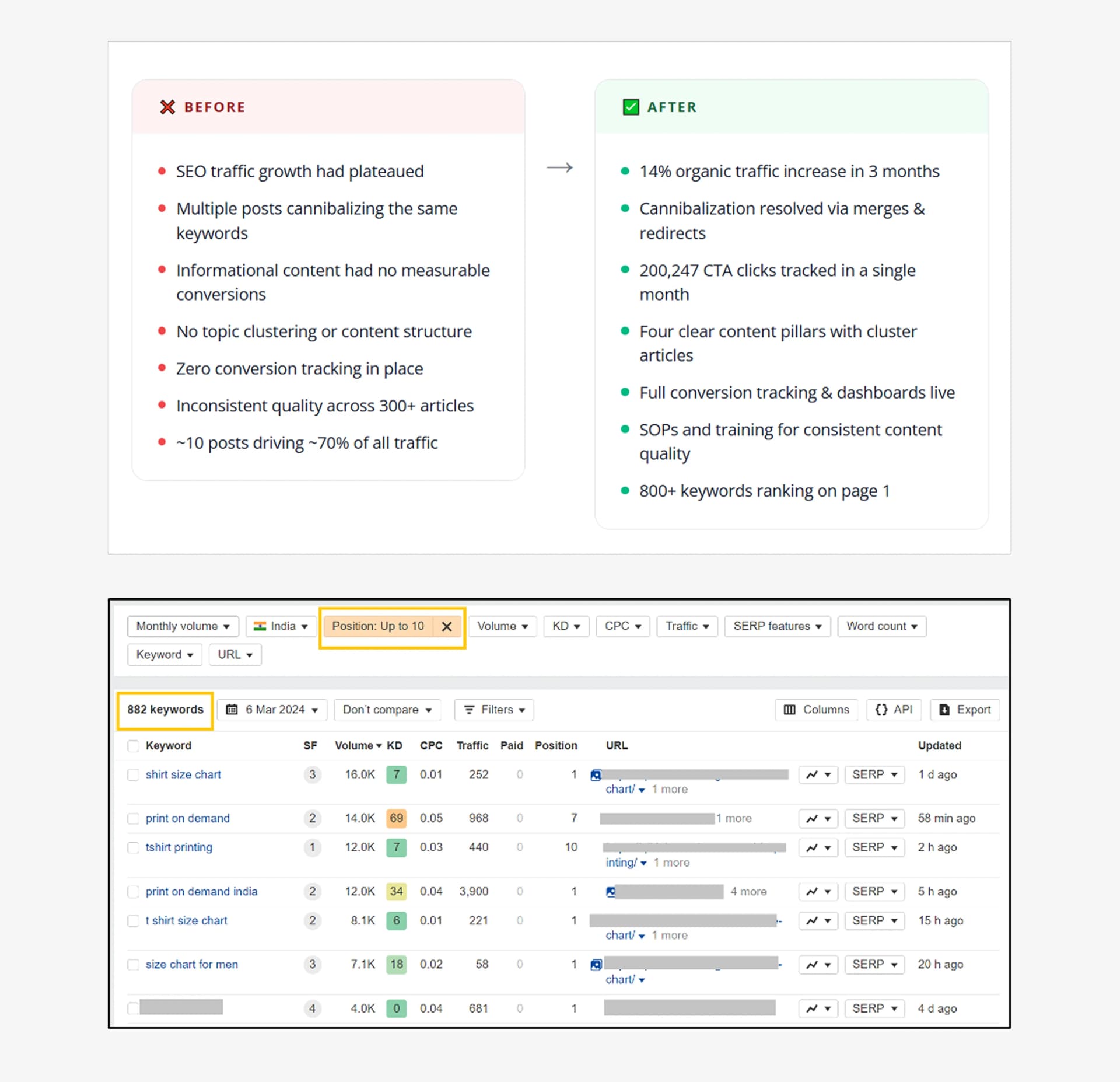
Task: Click the Columns layout icon button
Action: coord(816,710)
